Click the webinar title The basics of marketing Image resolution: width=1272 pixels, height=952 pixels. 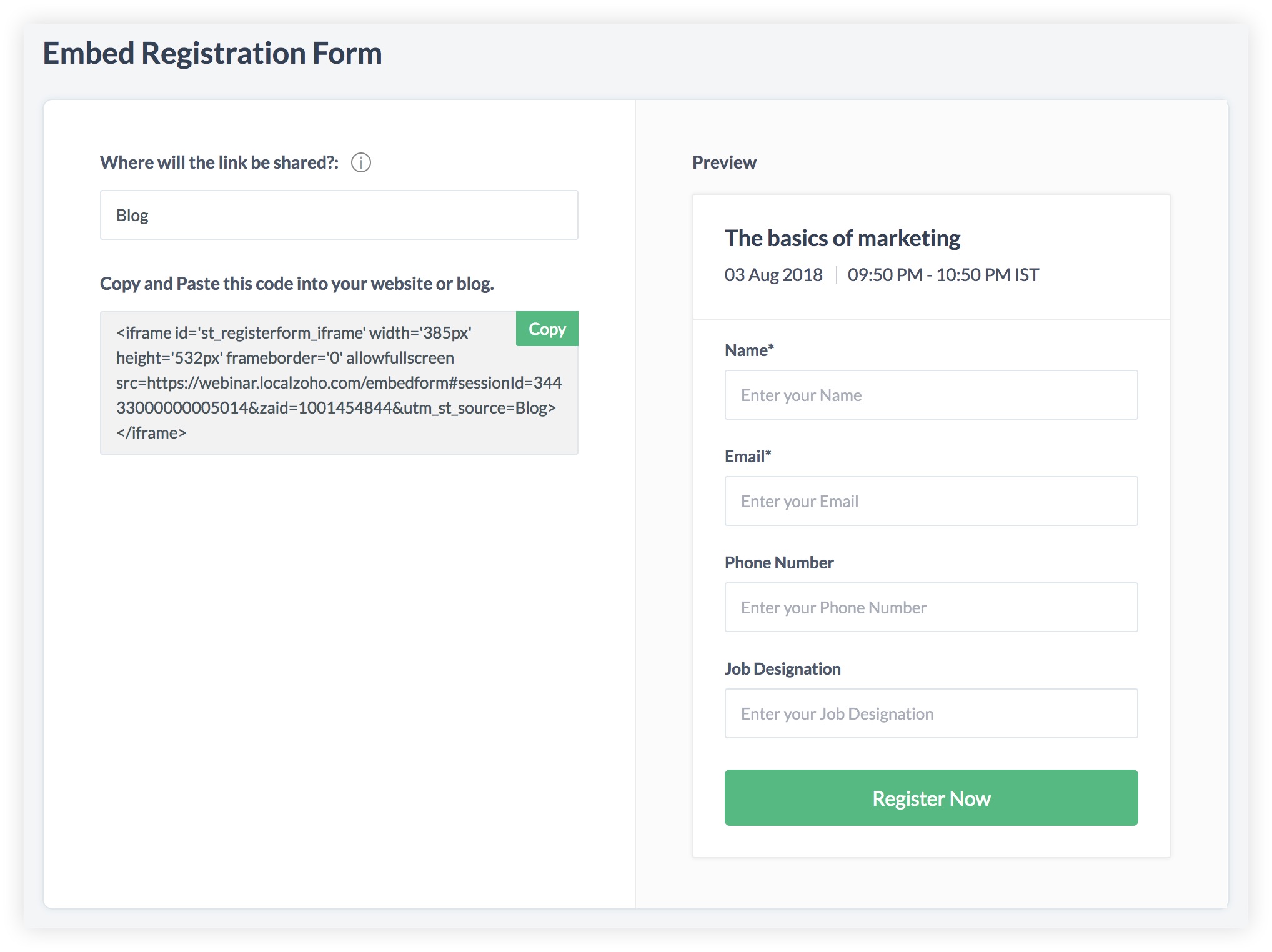pos(842,239)
